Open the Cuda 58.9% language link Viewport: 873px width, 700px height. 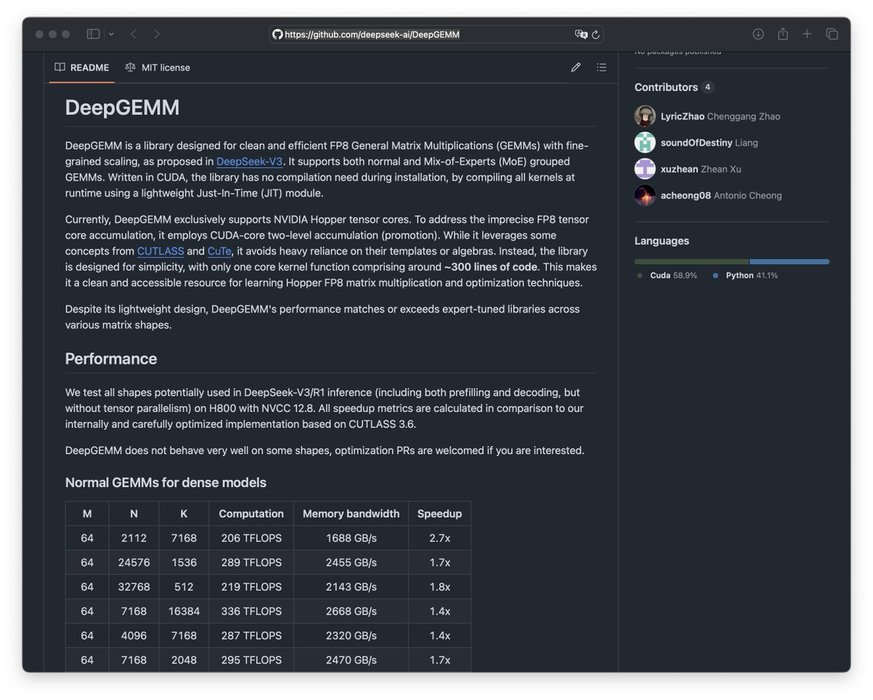point(667,276)
